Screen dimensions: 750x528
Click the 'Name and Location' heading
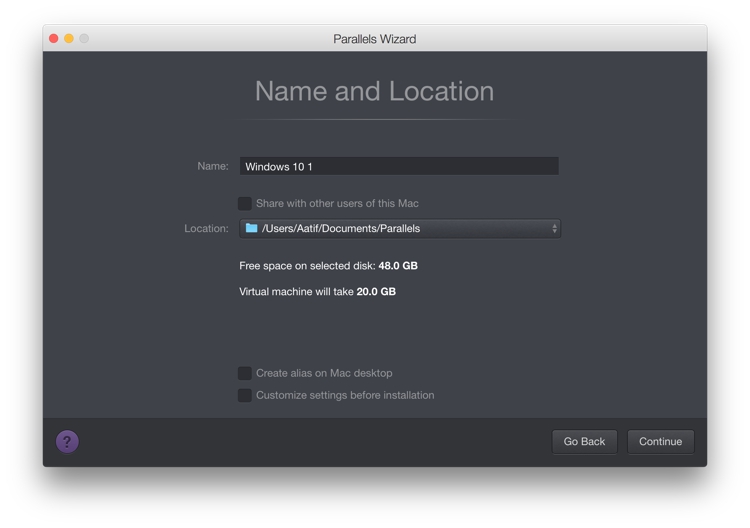click(x=375, y=91)
